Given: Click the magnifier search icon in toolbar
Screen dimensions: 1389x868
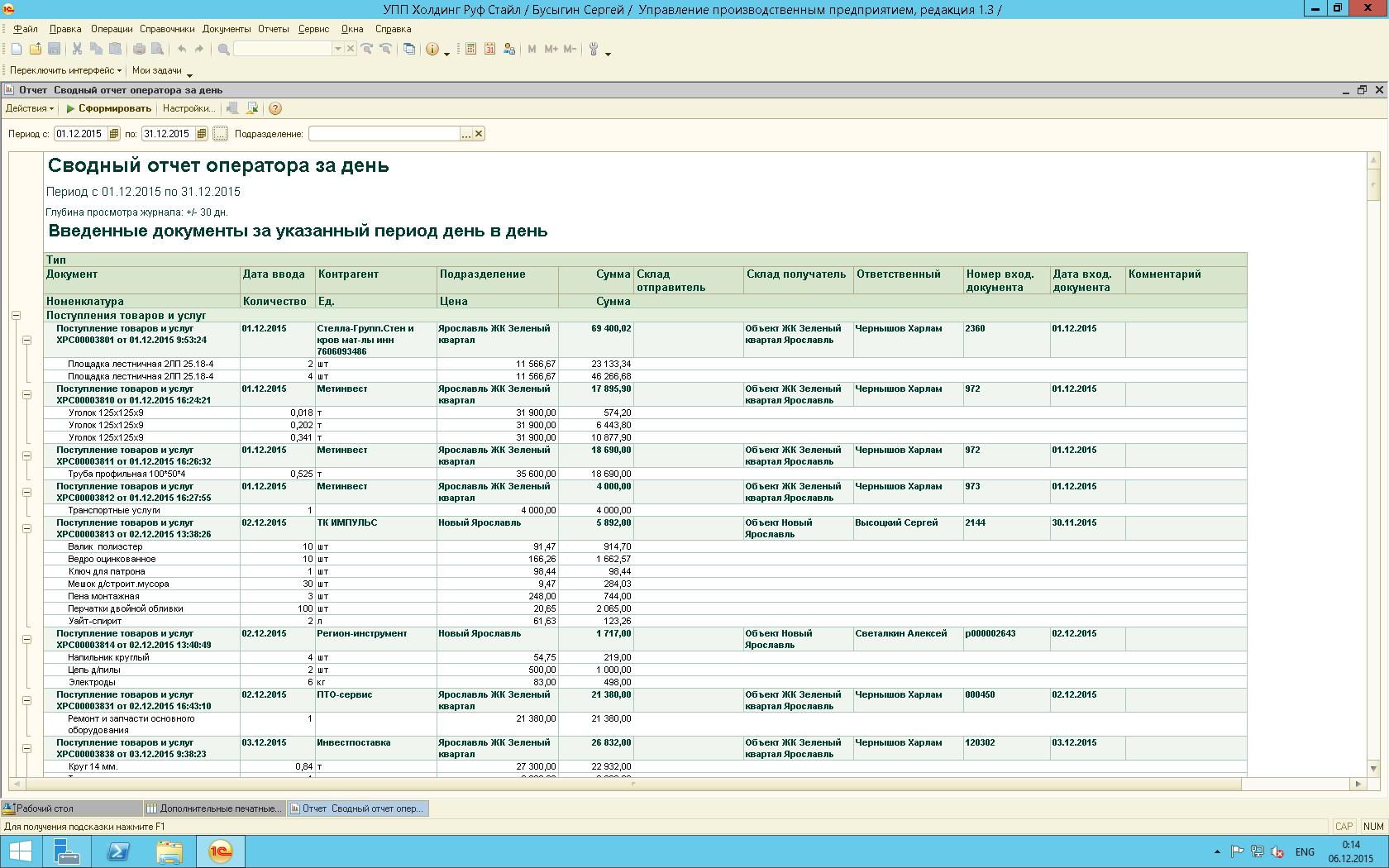Looking at the screenshot, I should pyautogui.click(x=223, y=50).
